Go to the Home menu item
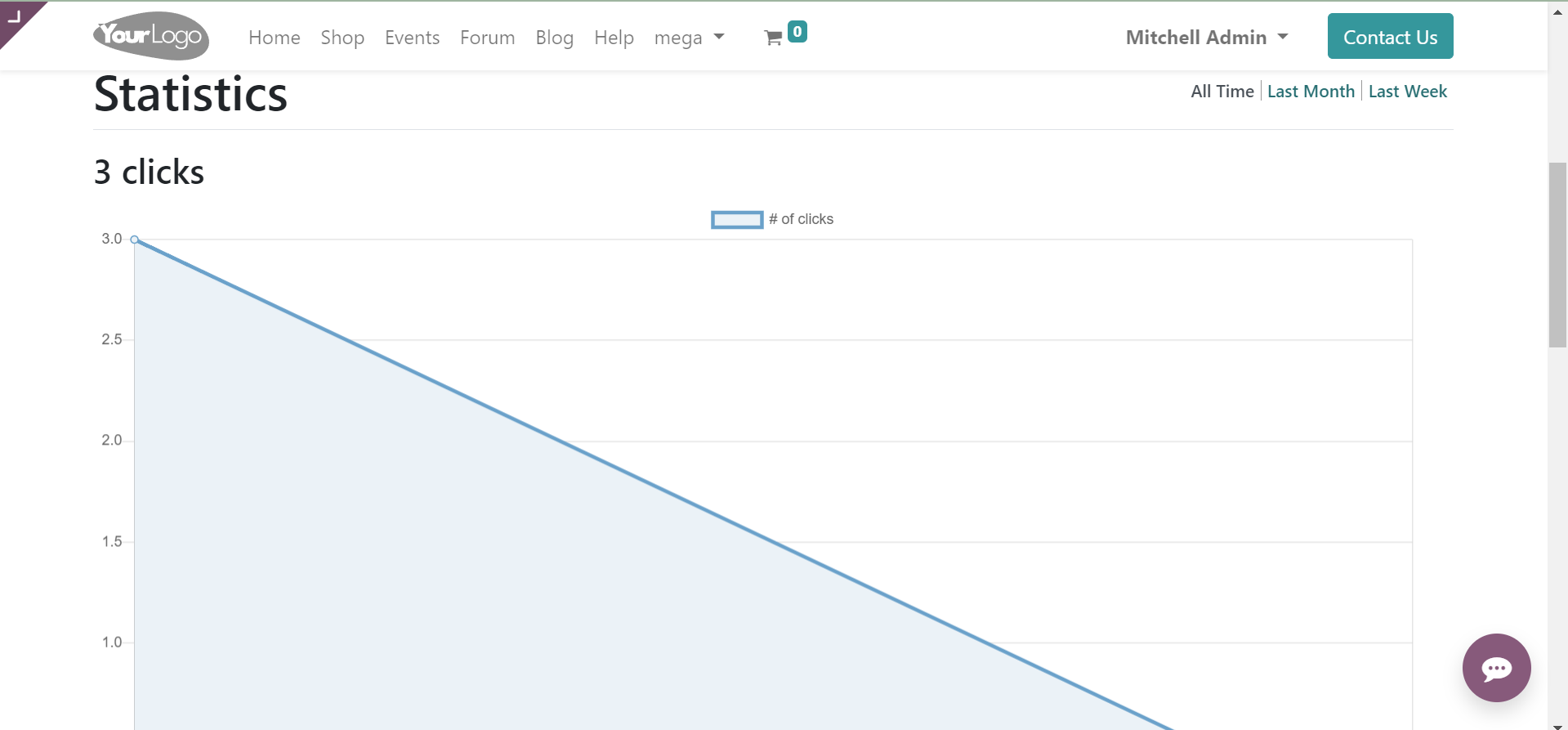The width and height of the screenshot is (1568, 730). 275,38
